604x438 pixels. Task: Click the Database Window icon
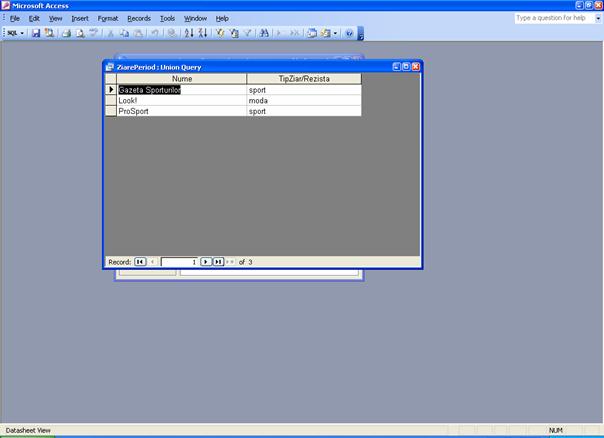point(310,33)
